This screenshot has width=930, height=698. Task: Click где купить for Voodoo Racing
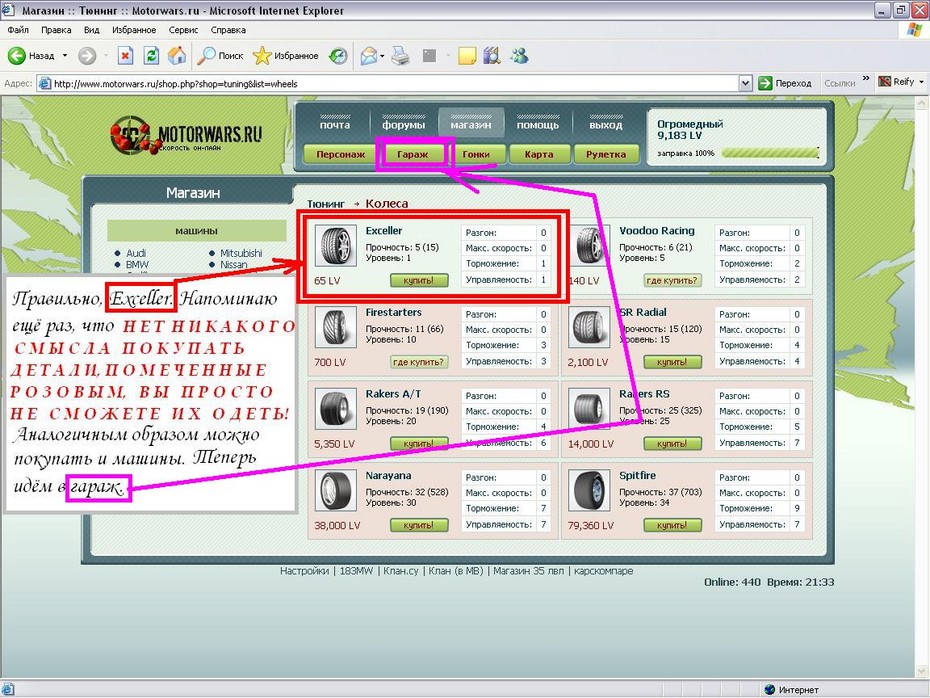coord(672,280)
